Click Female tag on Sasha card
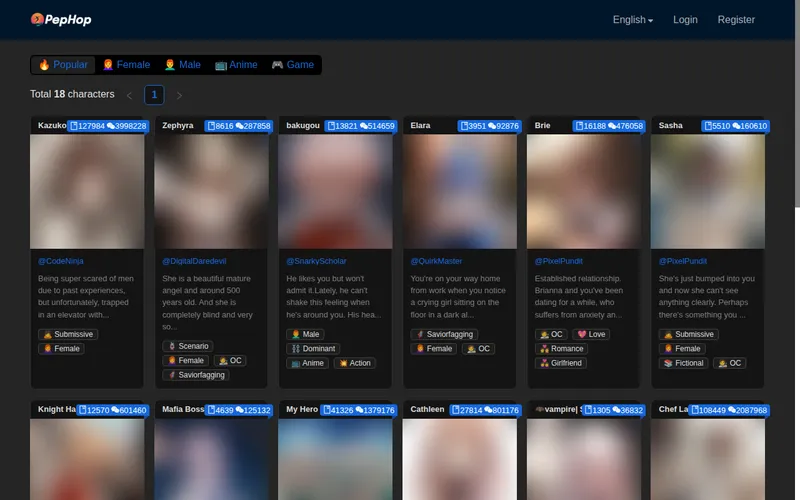 [x=682, y=348]
